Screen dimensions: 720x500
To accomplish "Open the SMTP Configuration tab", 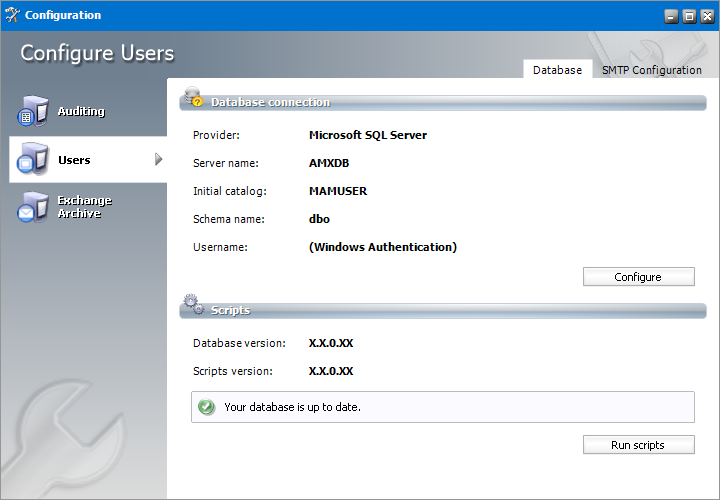I will [651, 70].
